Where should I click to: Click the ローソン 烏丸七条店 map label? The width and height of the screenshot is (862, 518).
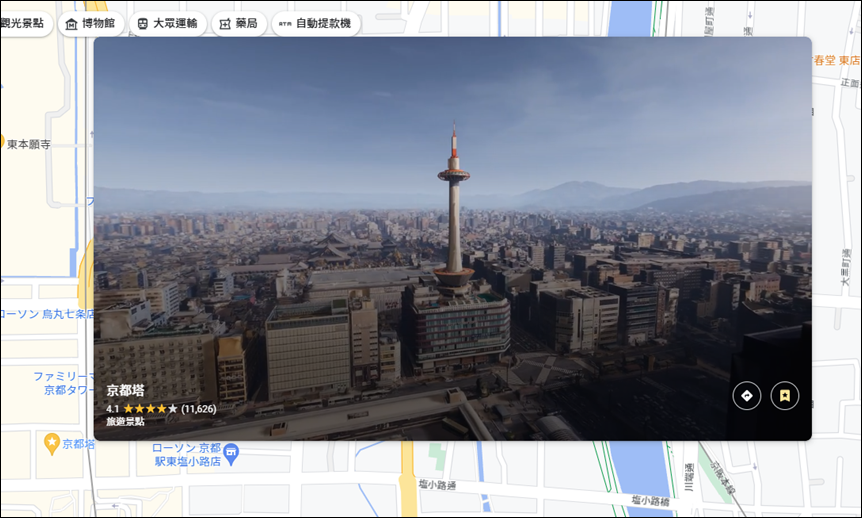tap(47, 314)
